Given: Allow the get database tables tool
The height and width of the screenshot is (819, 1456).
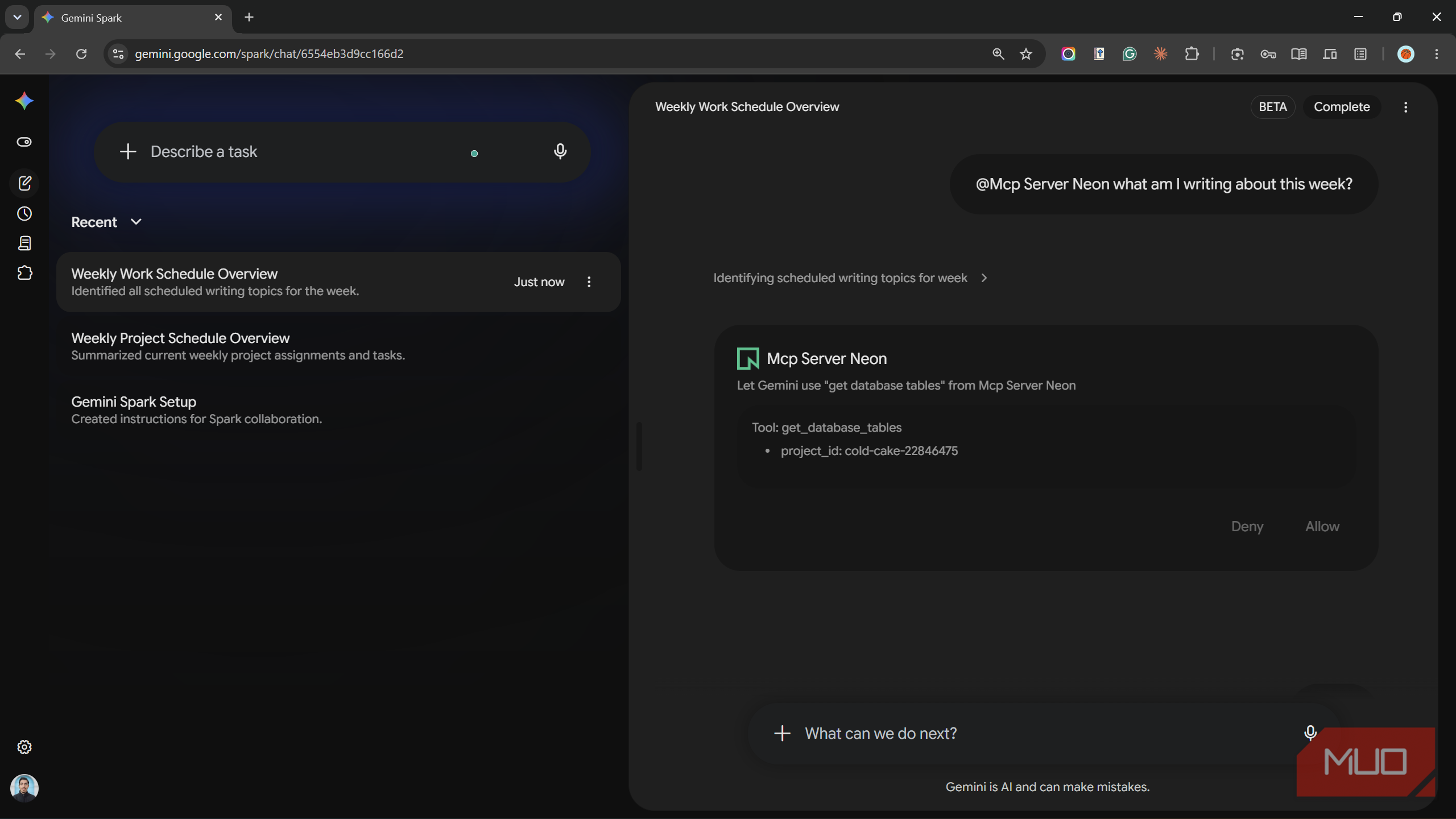Looking at the screenshot, I should pos(1322,527).
